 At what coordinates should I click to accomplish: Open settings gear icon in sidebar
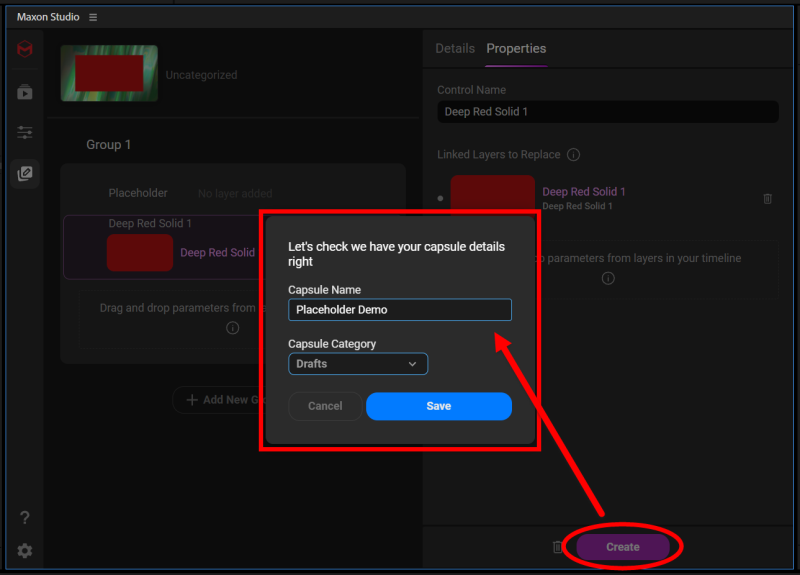[24, 551]
